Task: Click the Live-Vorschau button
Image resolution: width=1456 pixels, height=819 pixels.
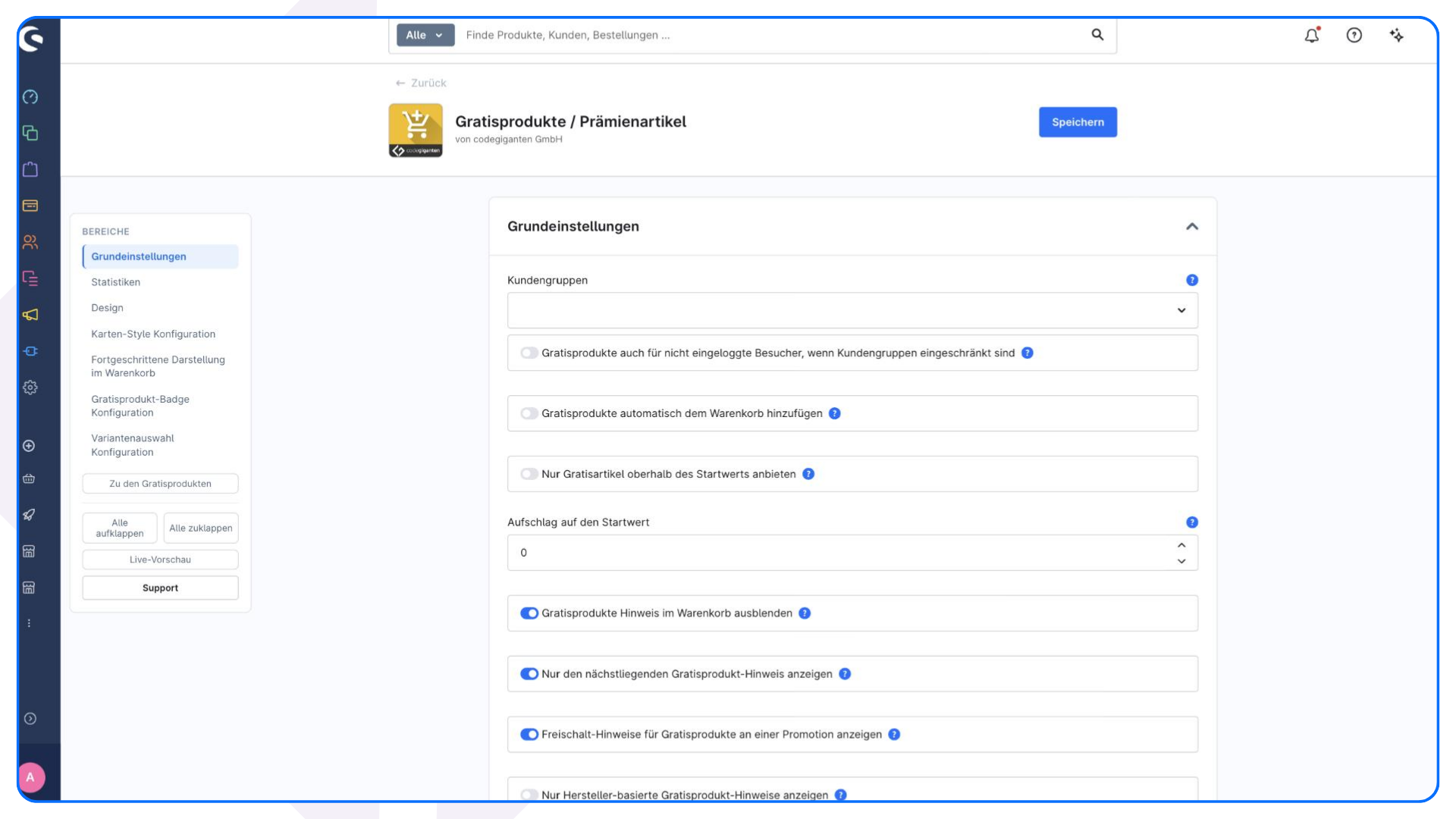Action: [160, 560]
